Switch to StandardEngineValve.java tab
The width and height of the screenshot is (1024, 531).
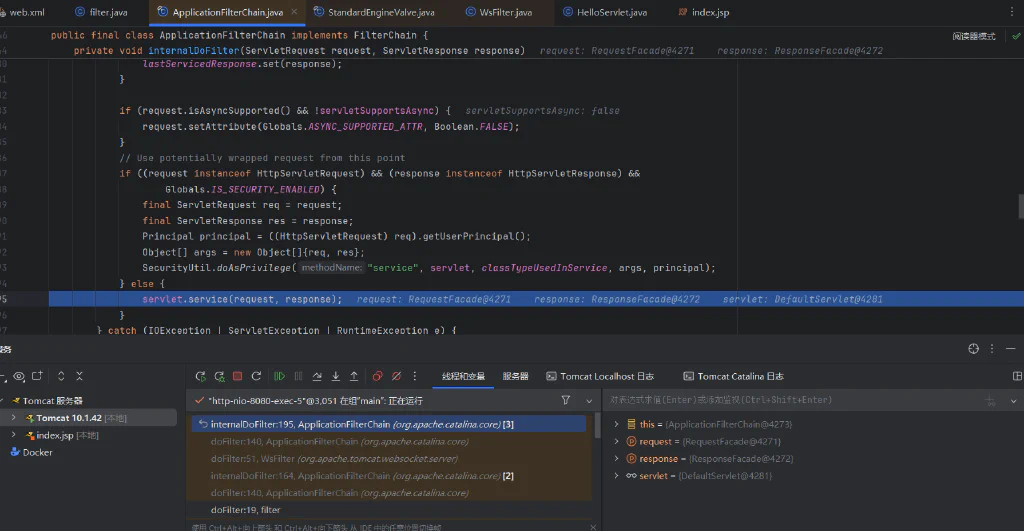tap(374, 12)
